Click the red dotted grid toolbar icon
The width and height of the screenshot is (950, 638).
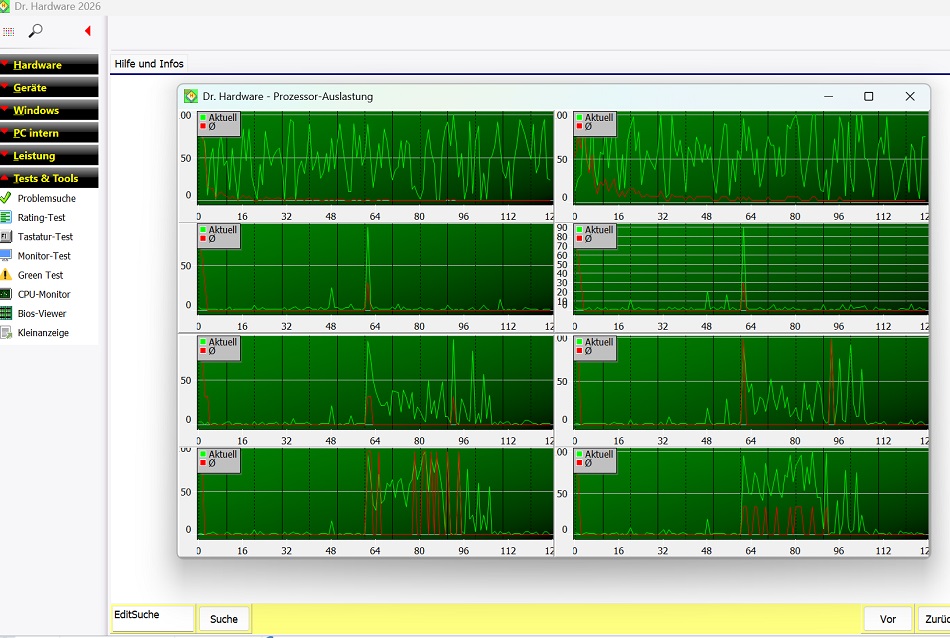[8, 32]
